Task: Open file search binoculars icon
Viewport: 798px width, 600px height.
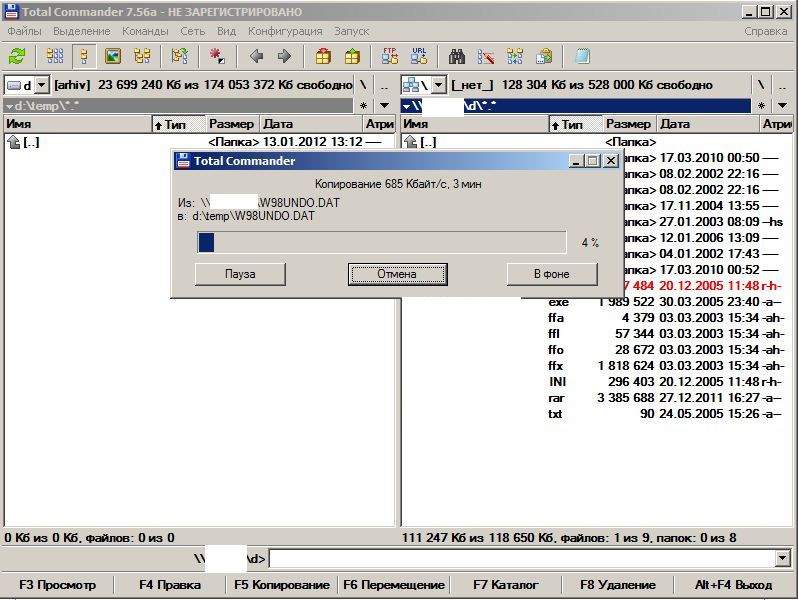Action: click(x=457, y=56)
